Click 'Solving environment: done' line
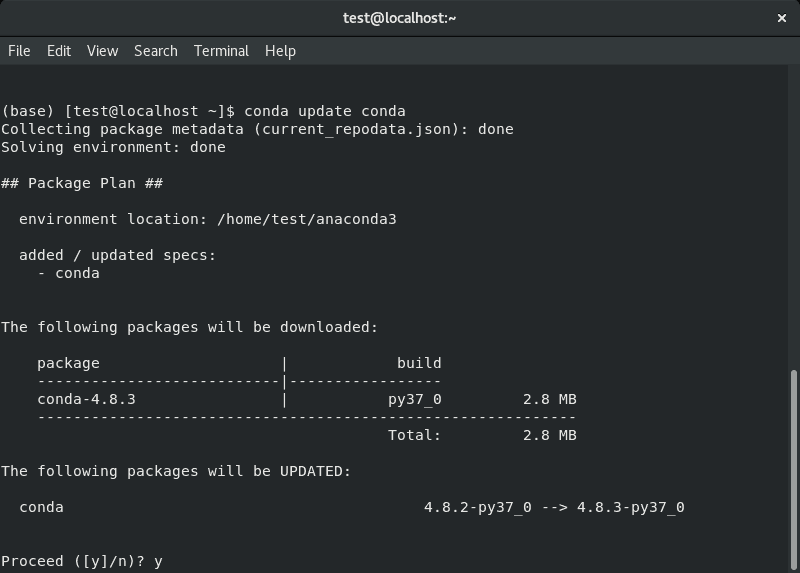Screen dimensions: 800x573 pos(113,147)
